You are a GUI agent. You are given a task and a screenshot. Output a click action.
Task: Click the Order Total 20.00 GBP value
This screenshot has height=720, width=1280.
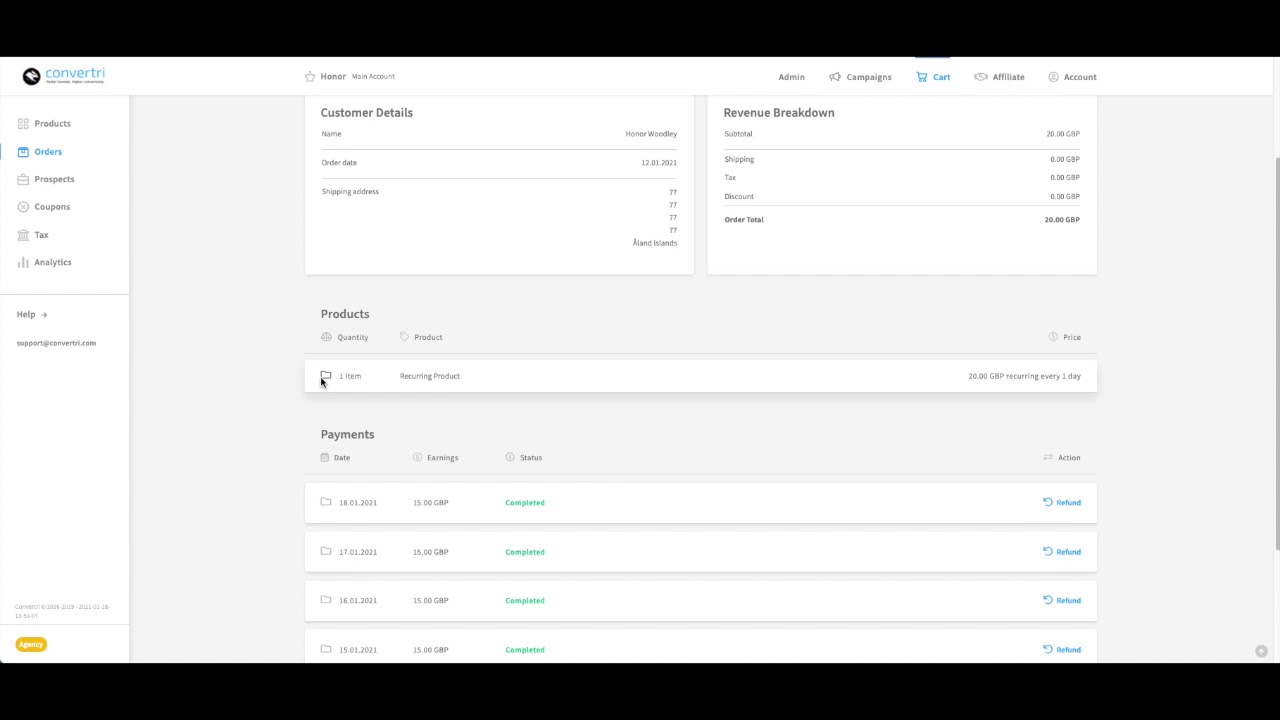[x=1062, y=220]
